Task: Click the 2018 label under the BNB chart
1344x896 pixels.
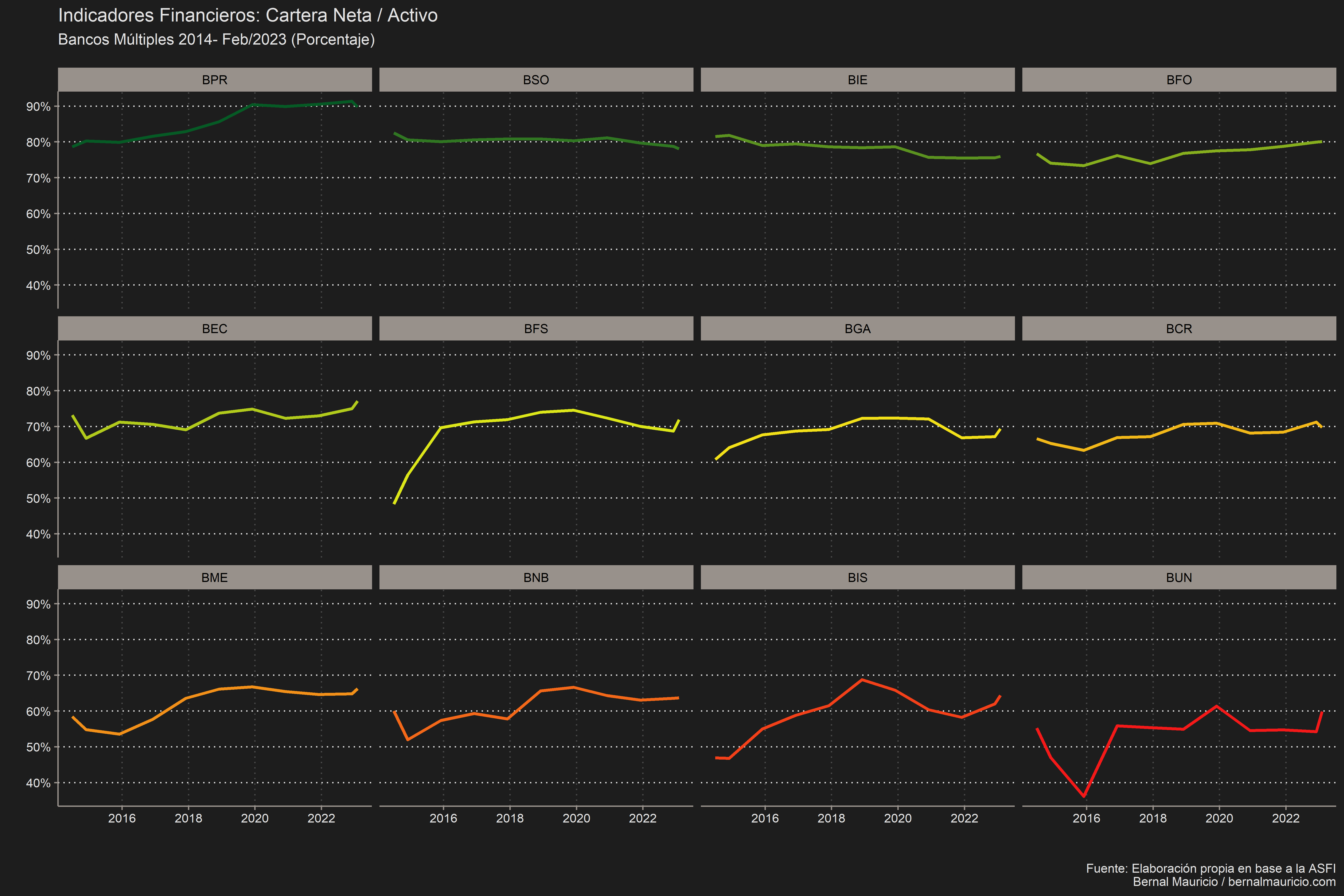Action: point(510,818)
